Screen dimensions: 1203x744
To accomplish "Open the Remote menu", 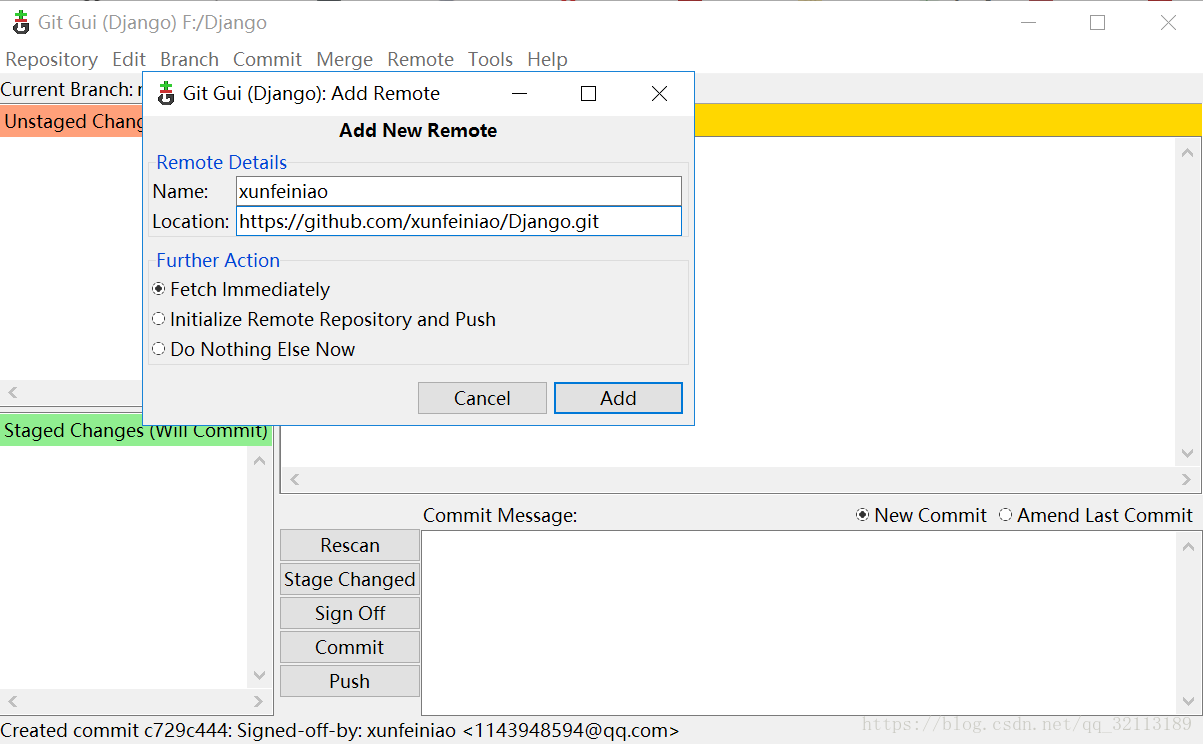I will (x=420, y=59).
